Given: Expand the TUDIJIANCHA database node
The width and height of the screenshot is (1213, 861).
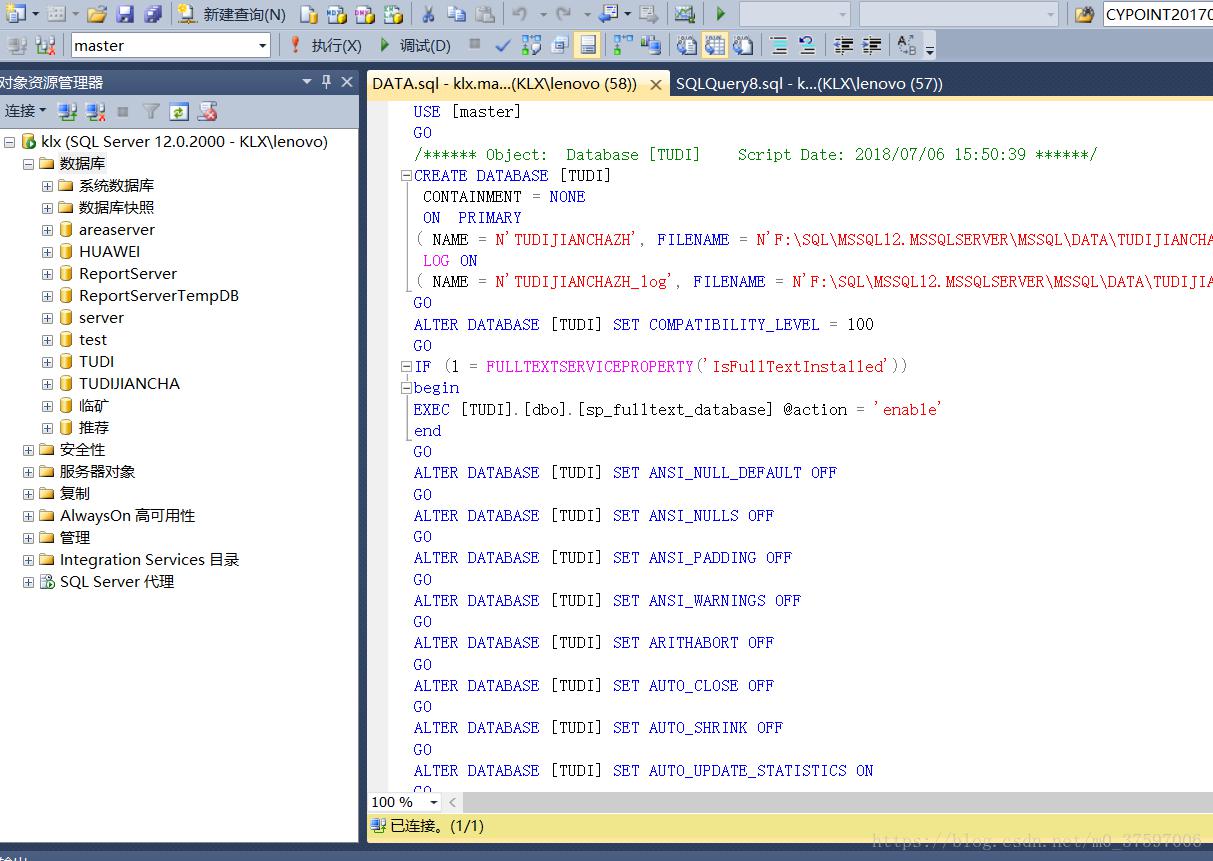Looking at the screenshot, I should pyautogui.click(x=47, y=384).
